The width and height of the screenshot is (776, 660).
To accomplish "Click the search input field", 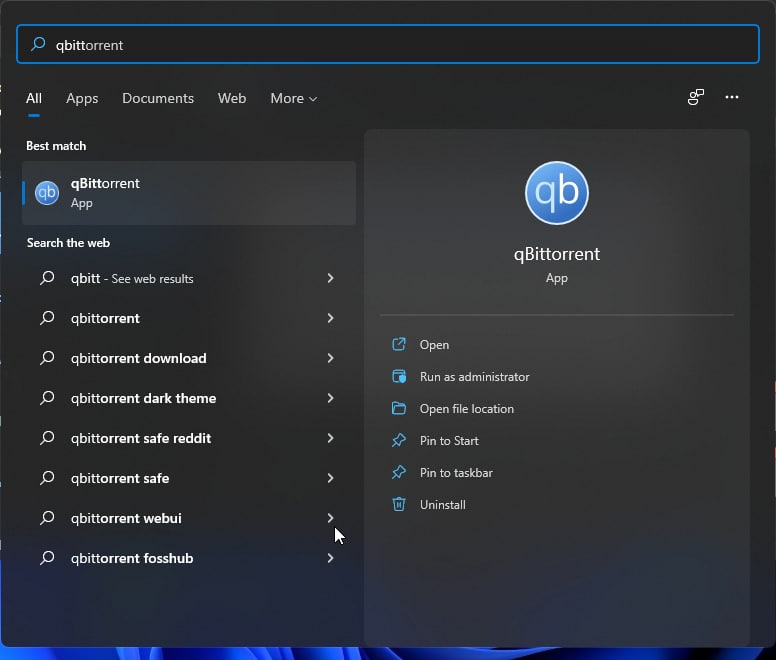I will pos(388,44).
